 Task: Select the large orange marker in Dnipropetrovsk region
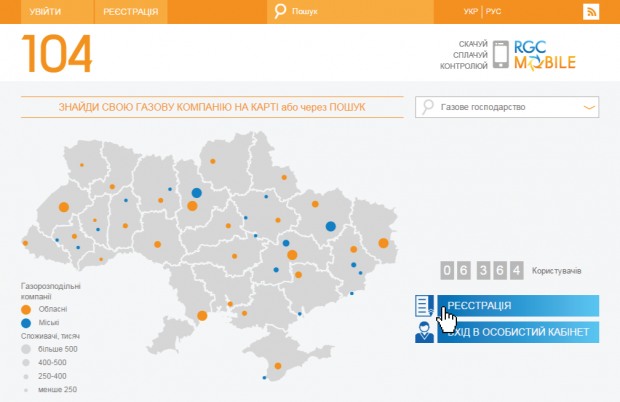point(292,255)
